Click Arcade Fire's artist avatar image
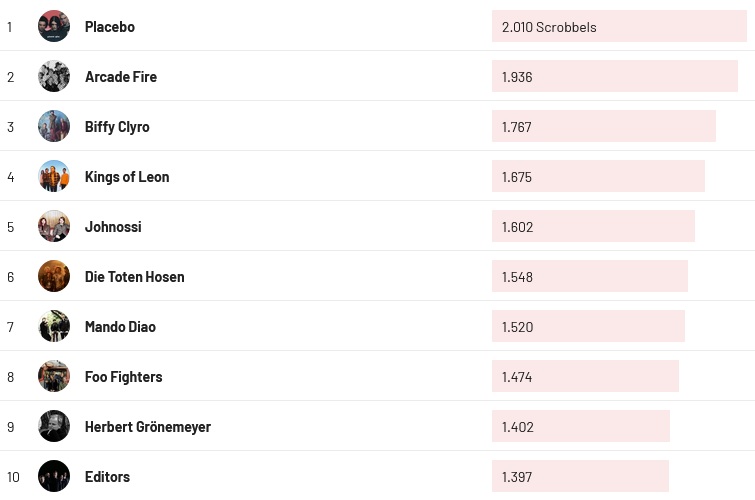755x500 pixels. tap(54, 76)
